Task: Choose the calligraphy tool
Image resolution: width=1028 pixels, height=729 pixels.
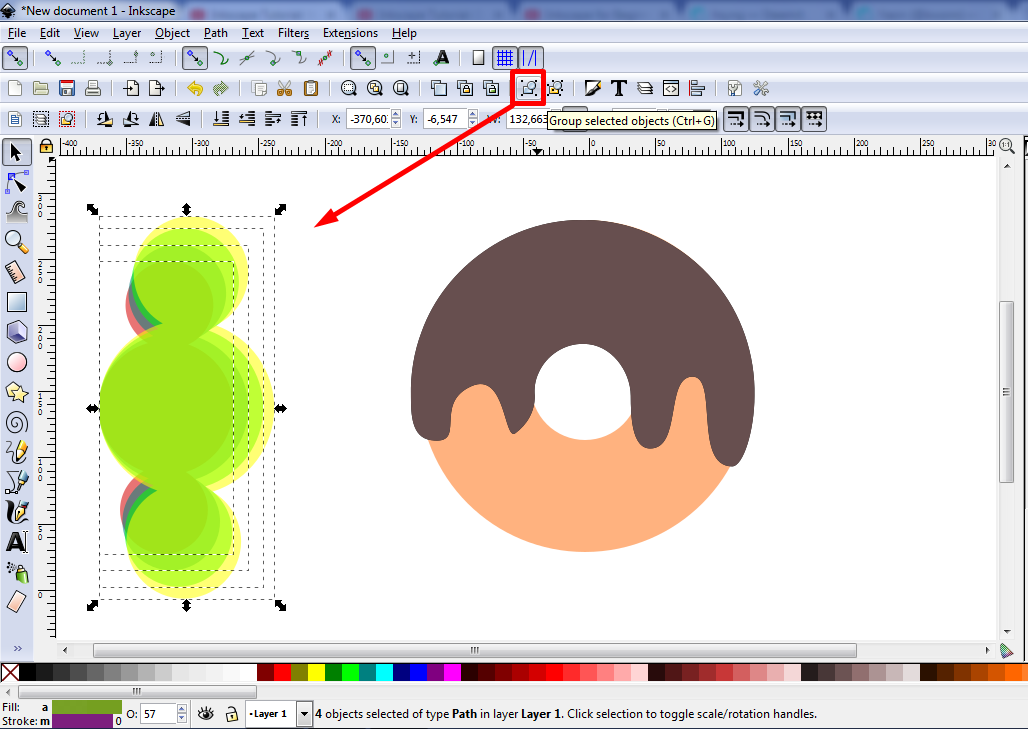Action: point(16,512)
